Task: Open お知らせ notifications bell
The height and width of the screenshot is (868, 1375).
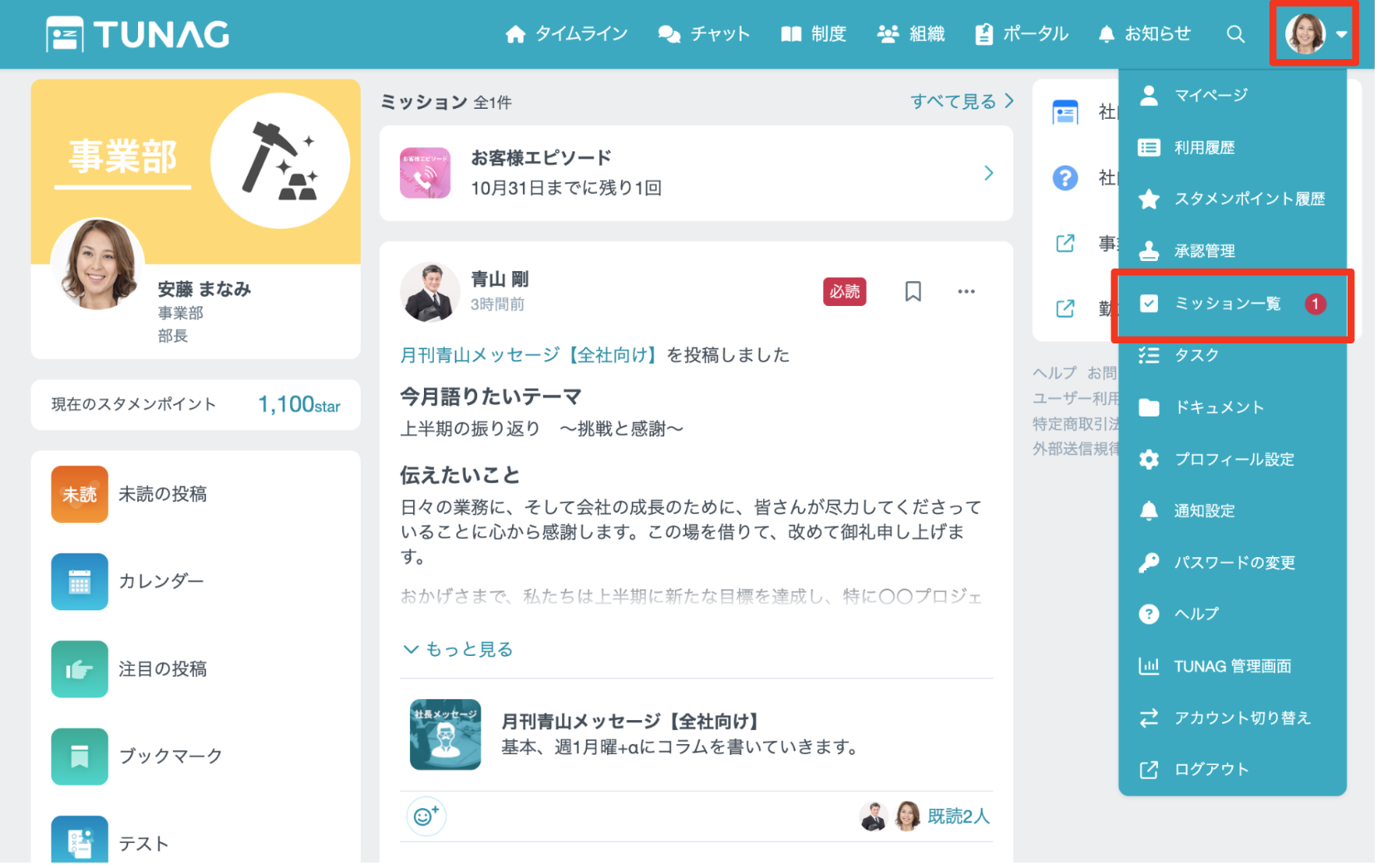Action: coord(1144,34)
